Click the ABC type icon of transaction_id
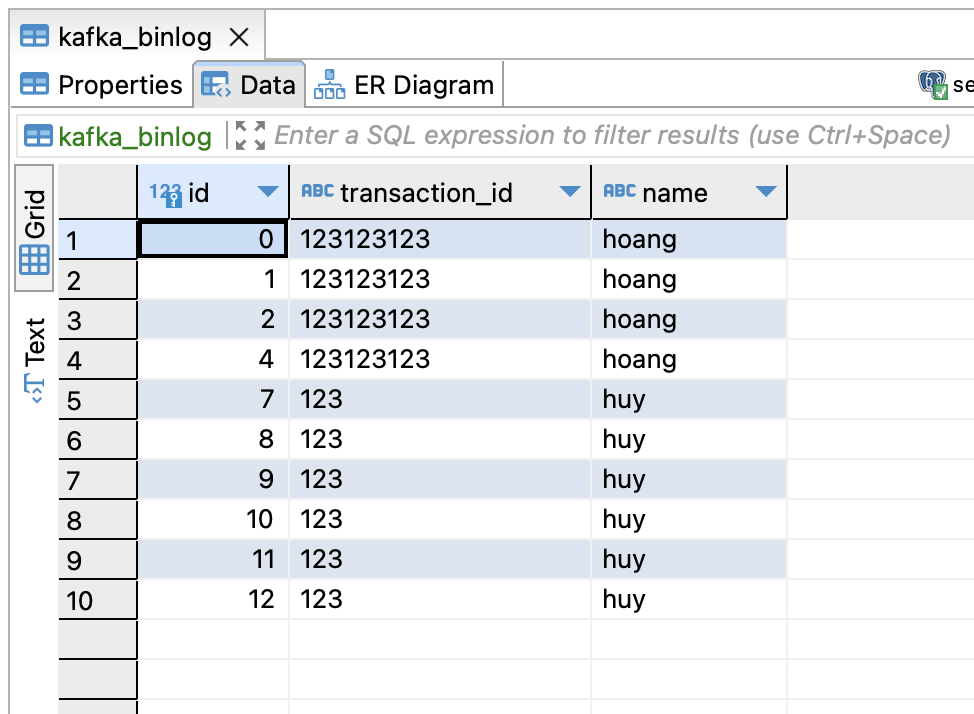The width and height of the screenshot is (974, 714). click(317, 191)
